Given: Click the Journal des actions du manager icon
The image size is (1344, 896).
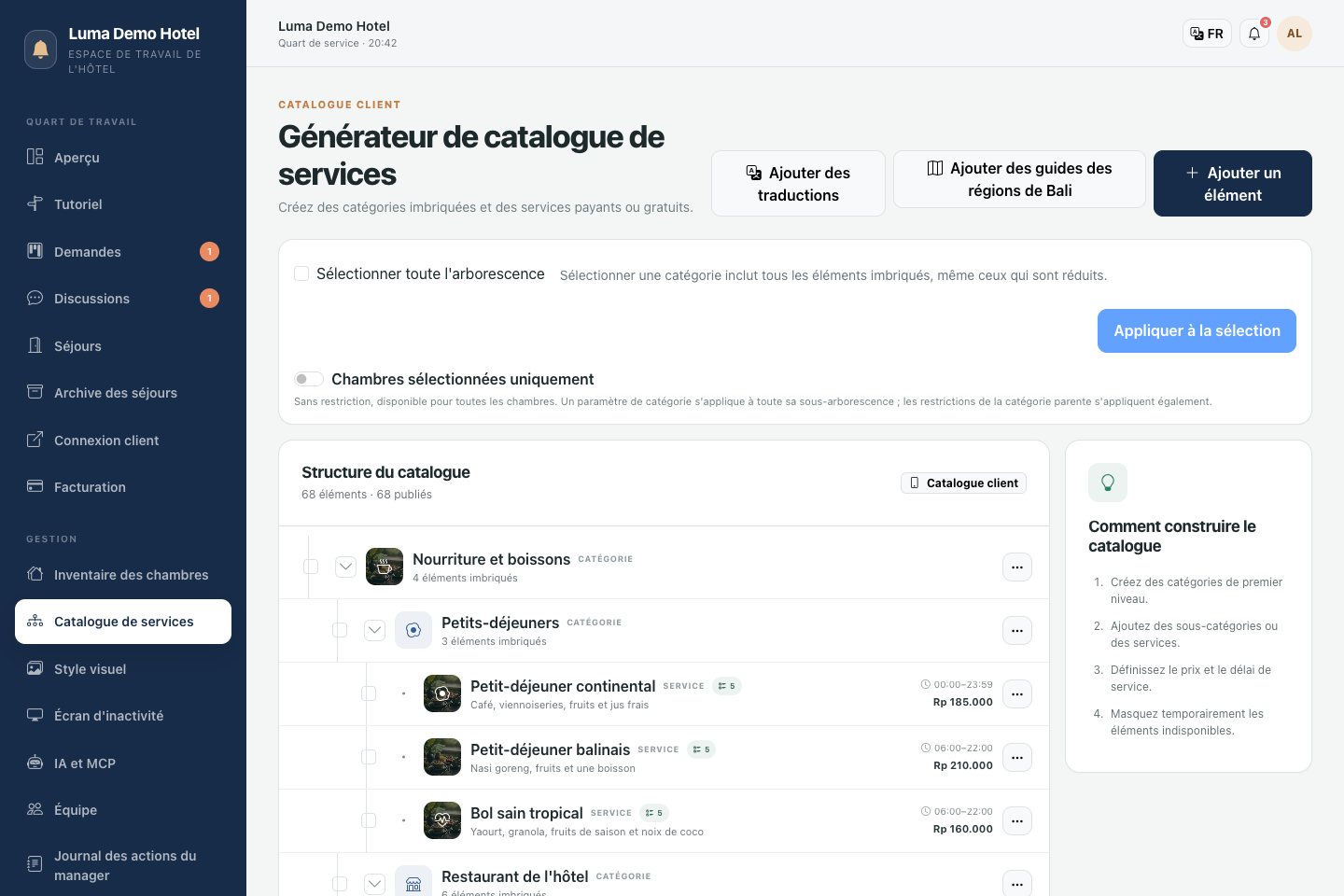Looking at the screenshot, I should [x=35, y=864].
